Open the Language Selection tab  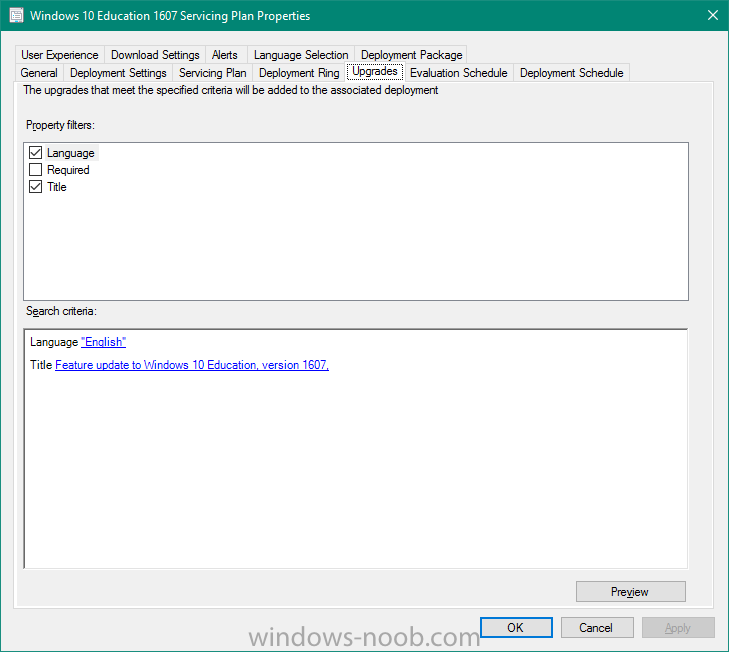pos(301,55)
